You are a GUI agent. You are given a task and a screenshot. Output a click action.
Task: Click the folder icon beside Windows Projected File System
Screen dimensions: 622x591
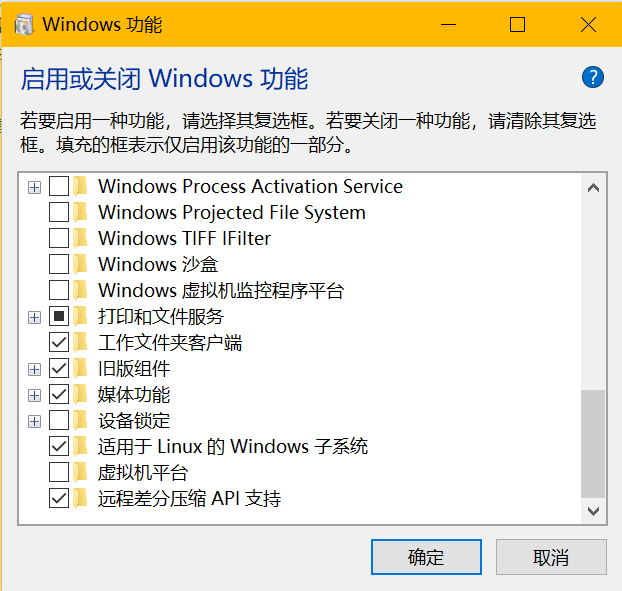[x=82, y=213]
